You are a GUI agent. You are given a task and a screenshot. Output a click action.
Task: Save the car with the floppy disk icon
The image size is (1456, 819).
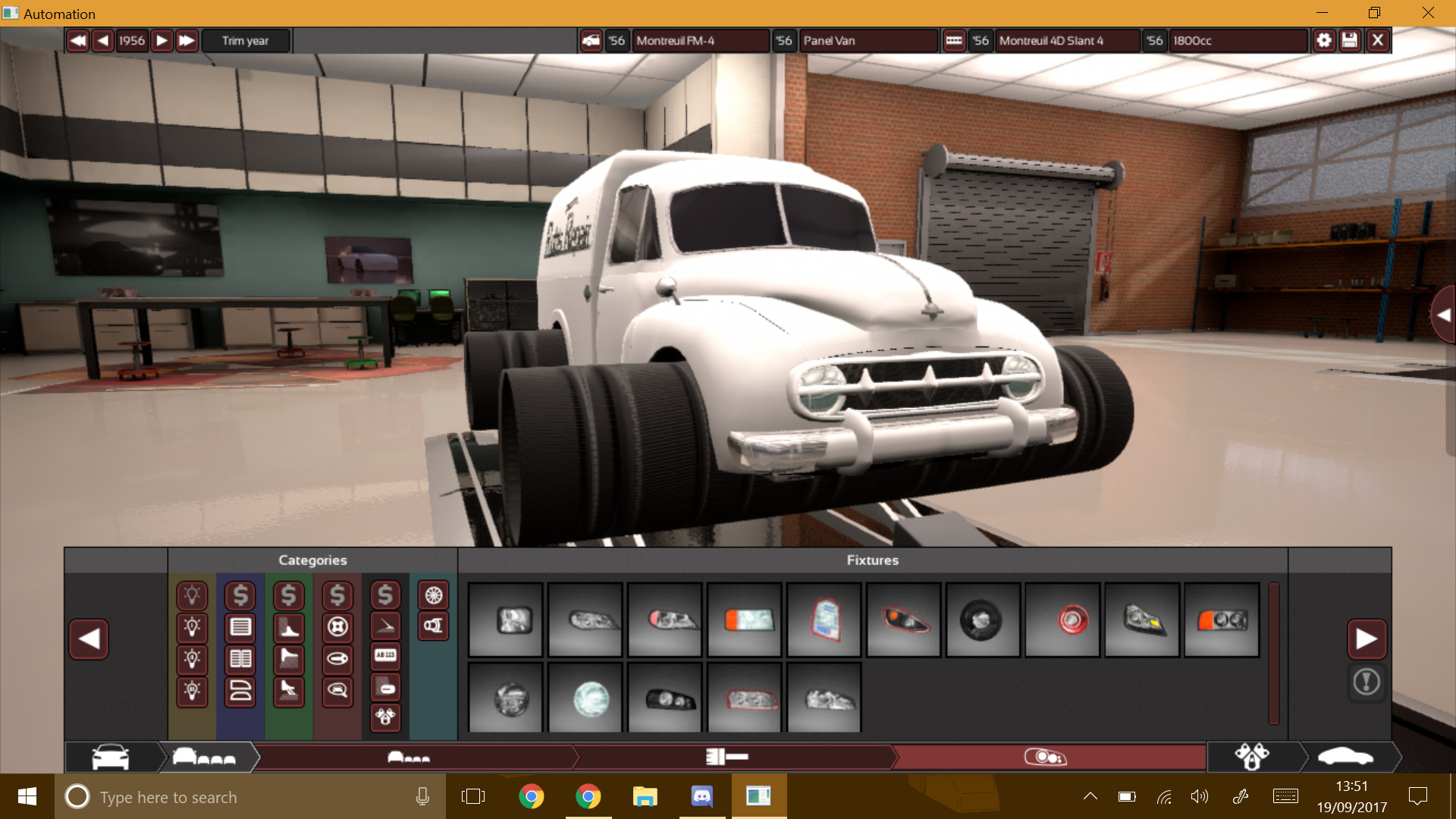[1350, 41]
